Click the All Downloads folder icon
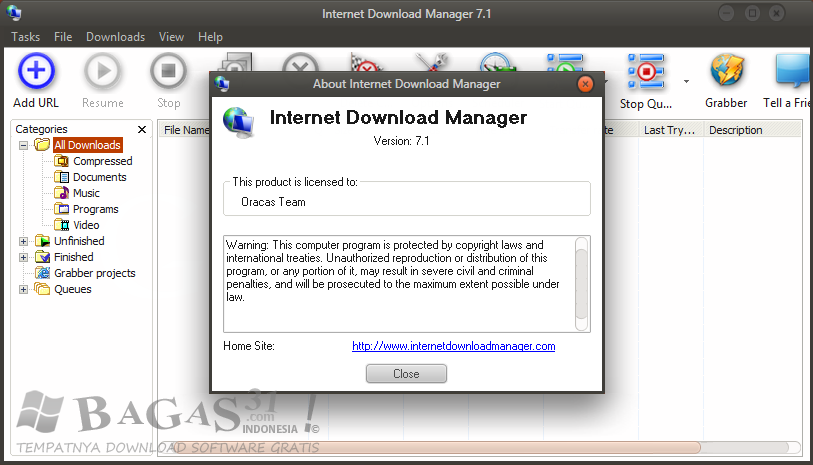The image size is (813, 465). [43, 145]
